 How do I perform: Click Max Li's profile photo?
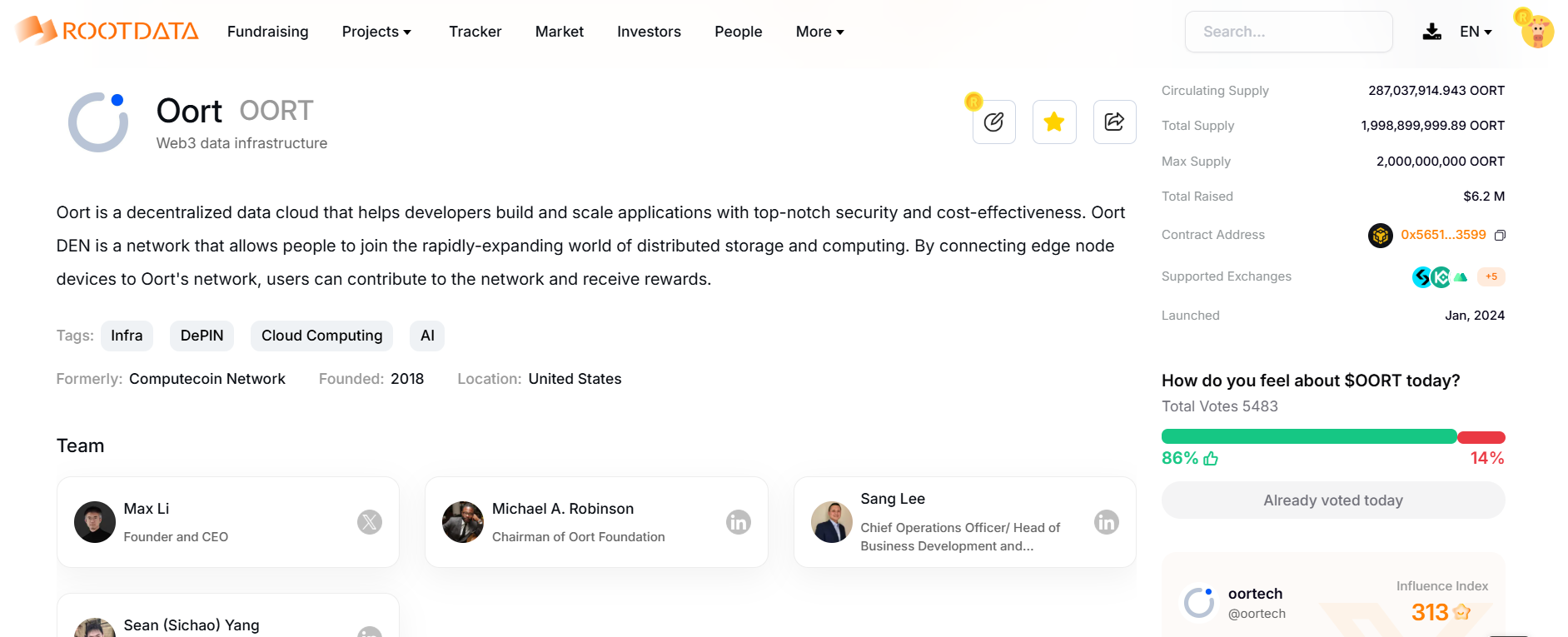tap(95, 522)
